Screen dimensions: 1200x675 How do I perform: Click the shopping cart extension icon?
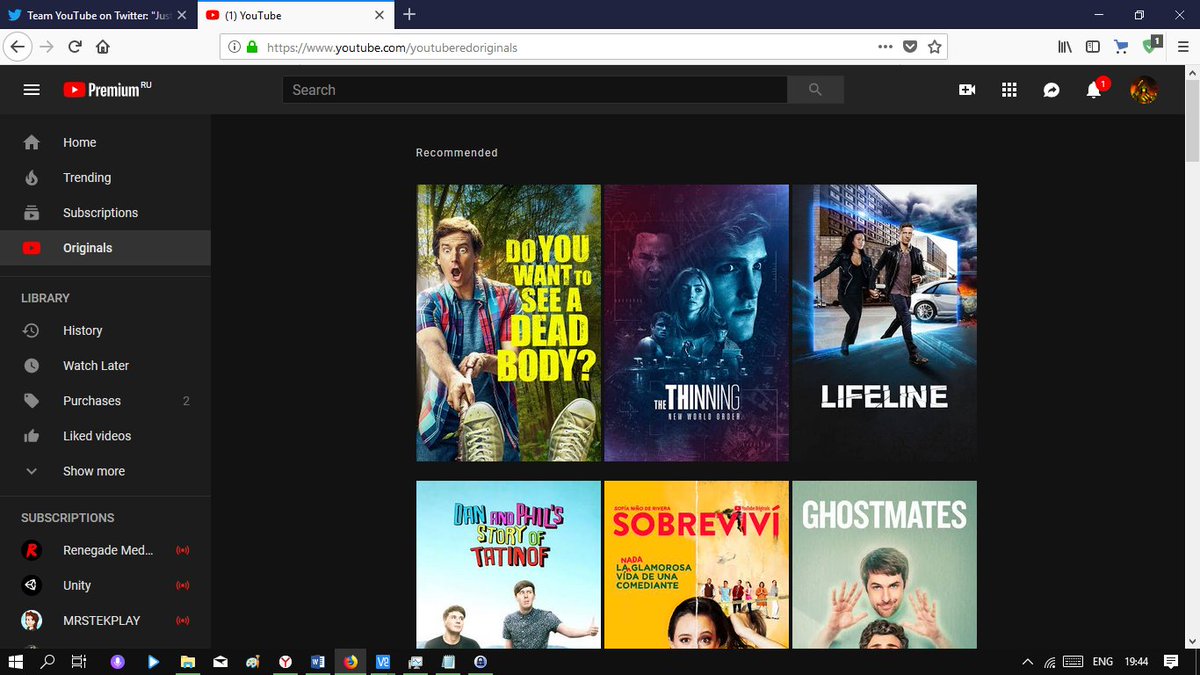(1121, 46)
